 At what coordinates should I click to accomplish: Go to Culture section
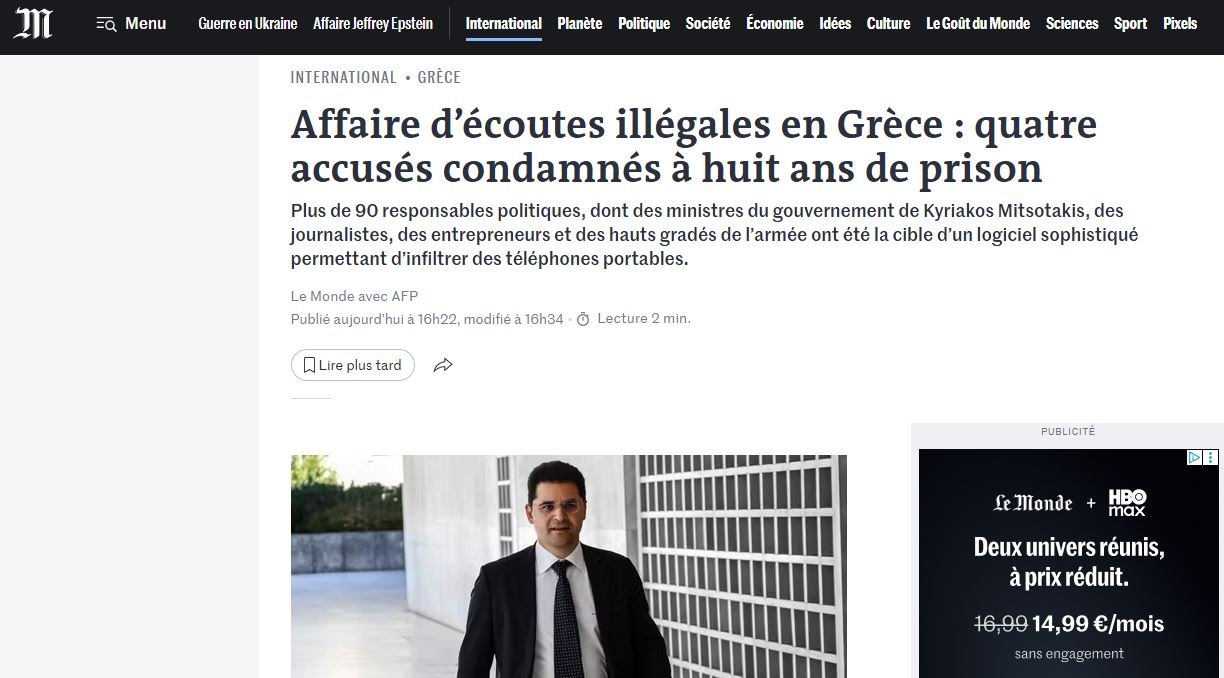click(x=888, y=23)
